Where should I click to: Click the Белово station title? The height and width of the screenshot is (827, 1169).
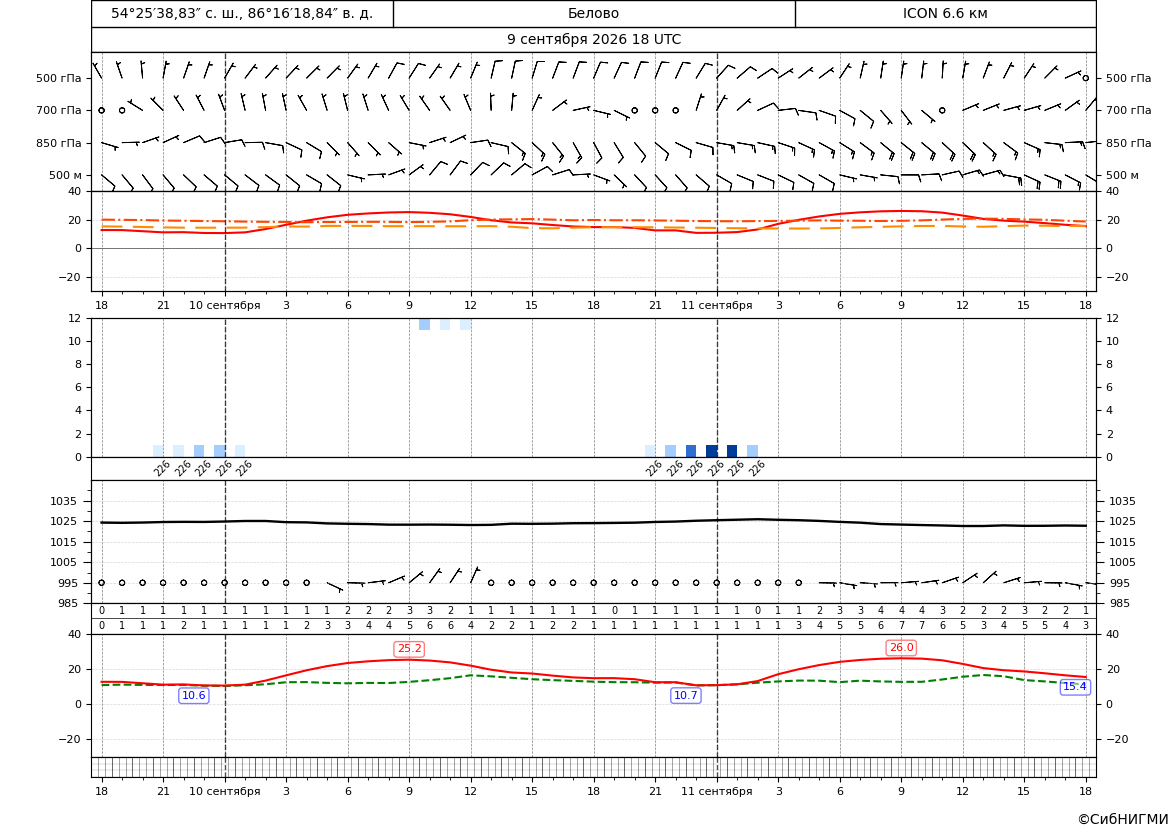pos(593,13)
